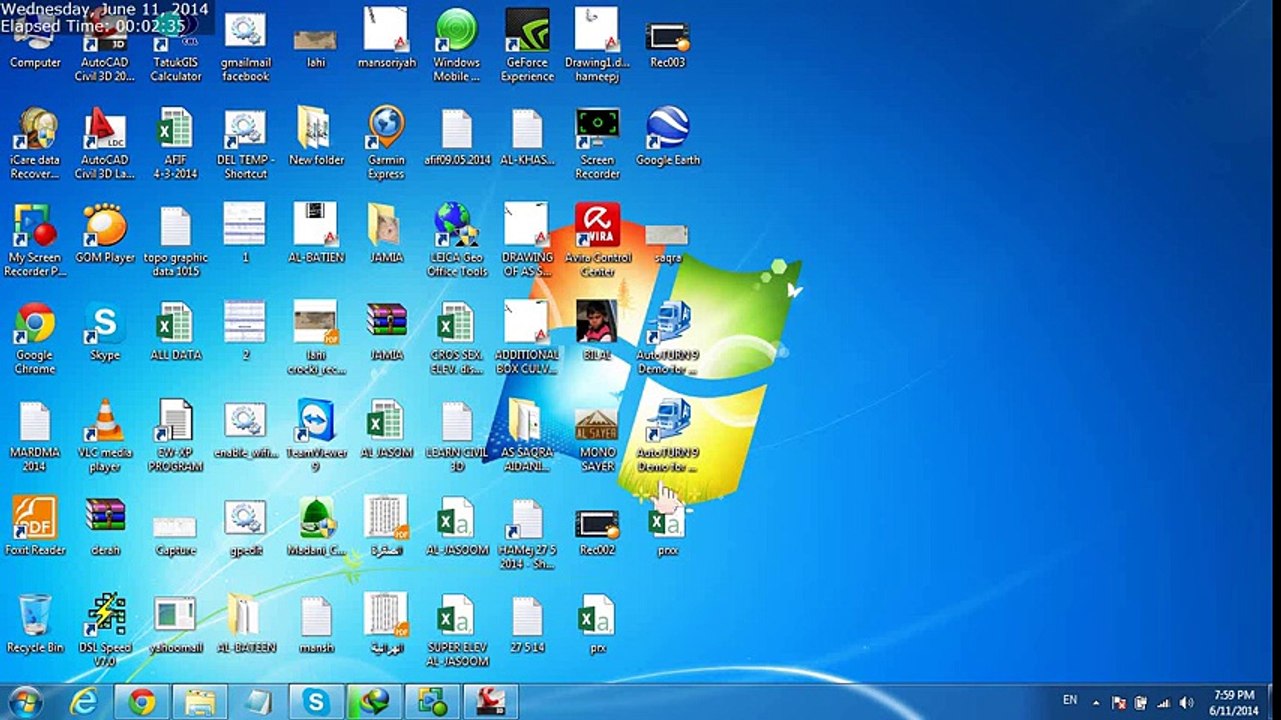Image resolution: width=1281 pixels, height=720 pixels.
Task: Open Chrome from the taskbar
Action: click(142, 702)
